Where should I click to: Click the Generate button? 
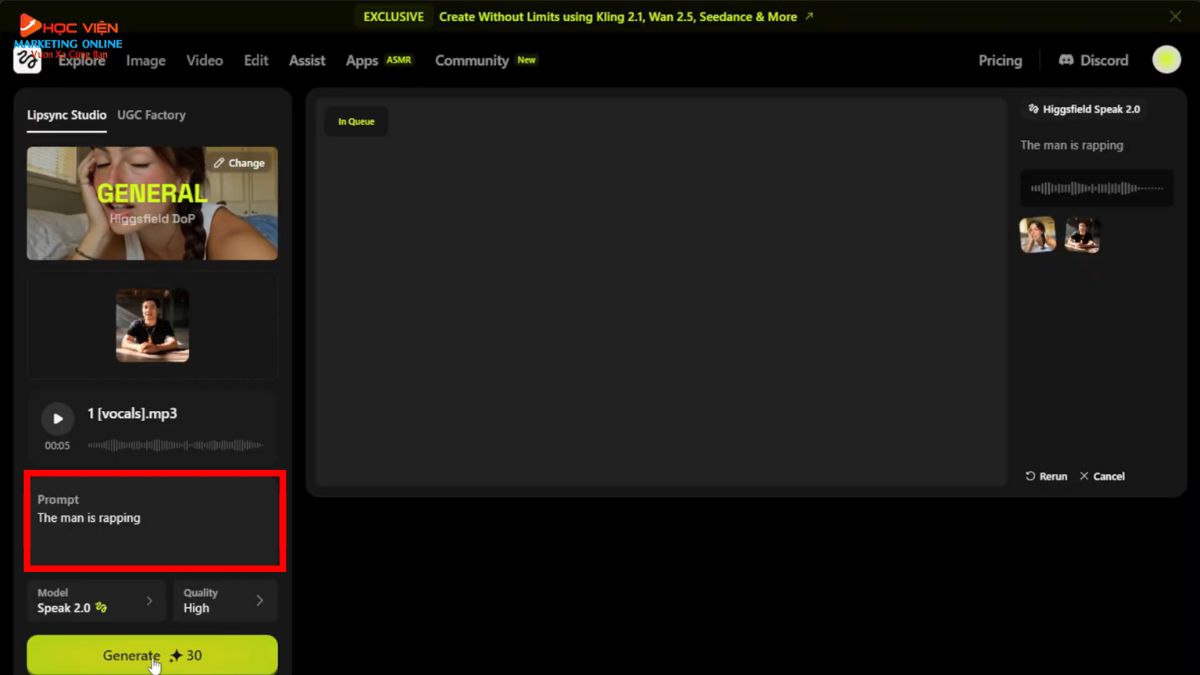[152, 655]
